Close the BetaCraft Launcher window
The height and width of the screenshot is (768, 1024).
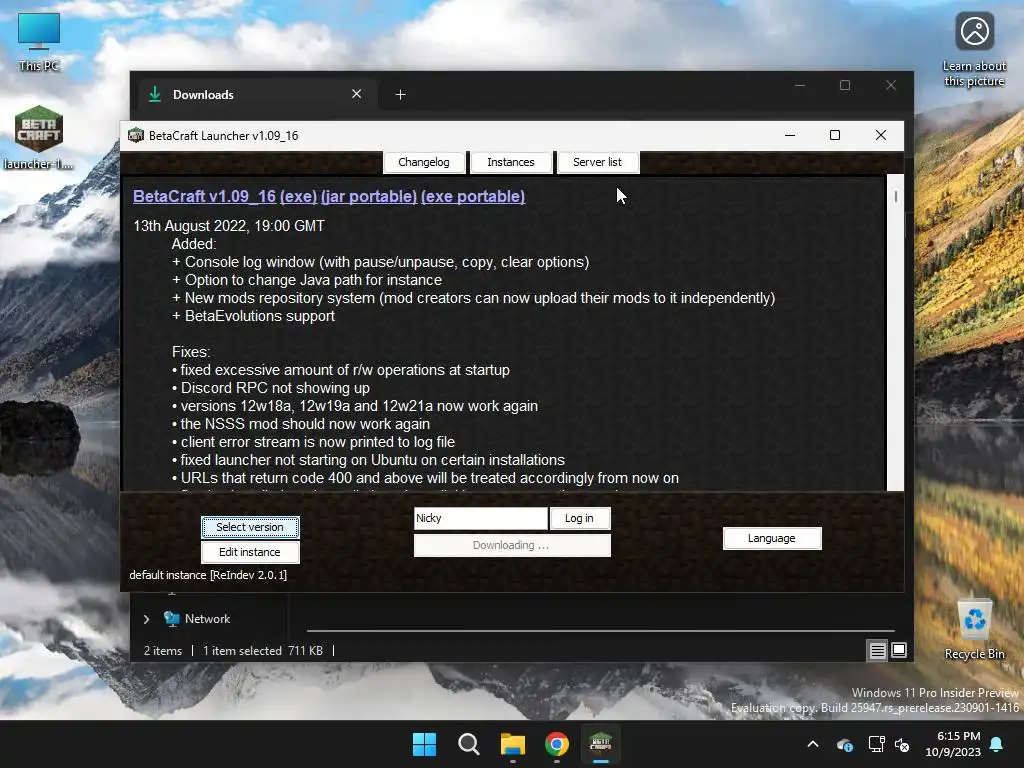pos(880,135)
